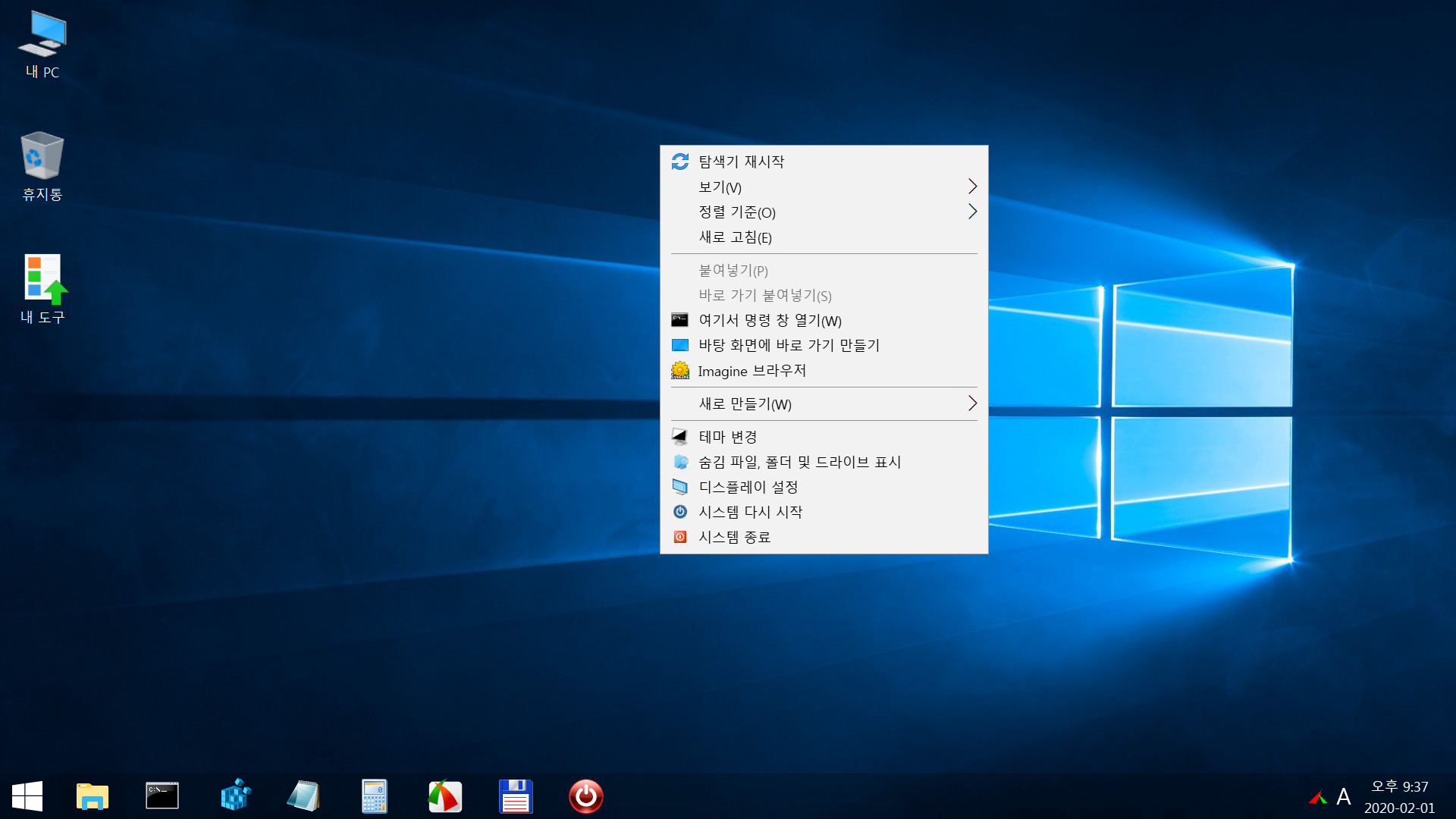This screenshot has height=819, width=1456.
Task: Select 새로 고침(E) to refresh
Action: coord(824,237)
